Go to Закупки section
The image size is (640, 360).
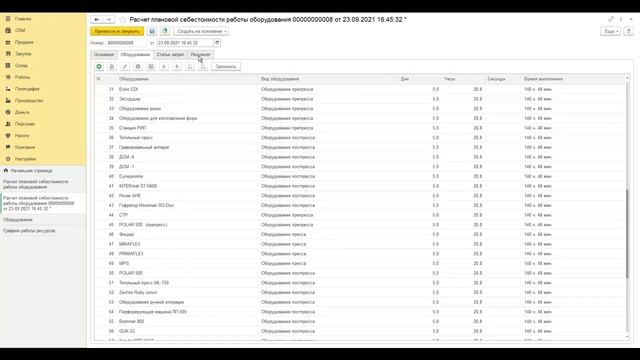[x=23, y=54]
